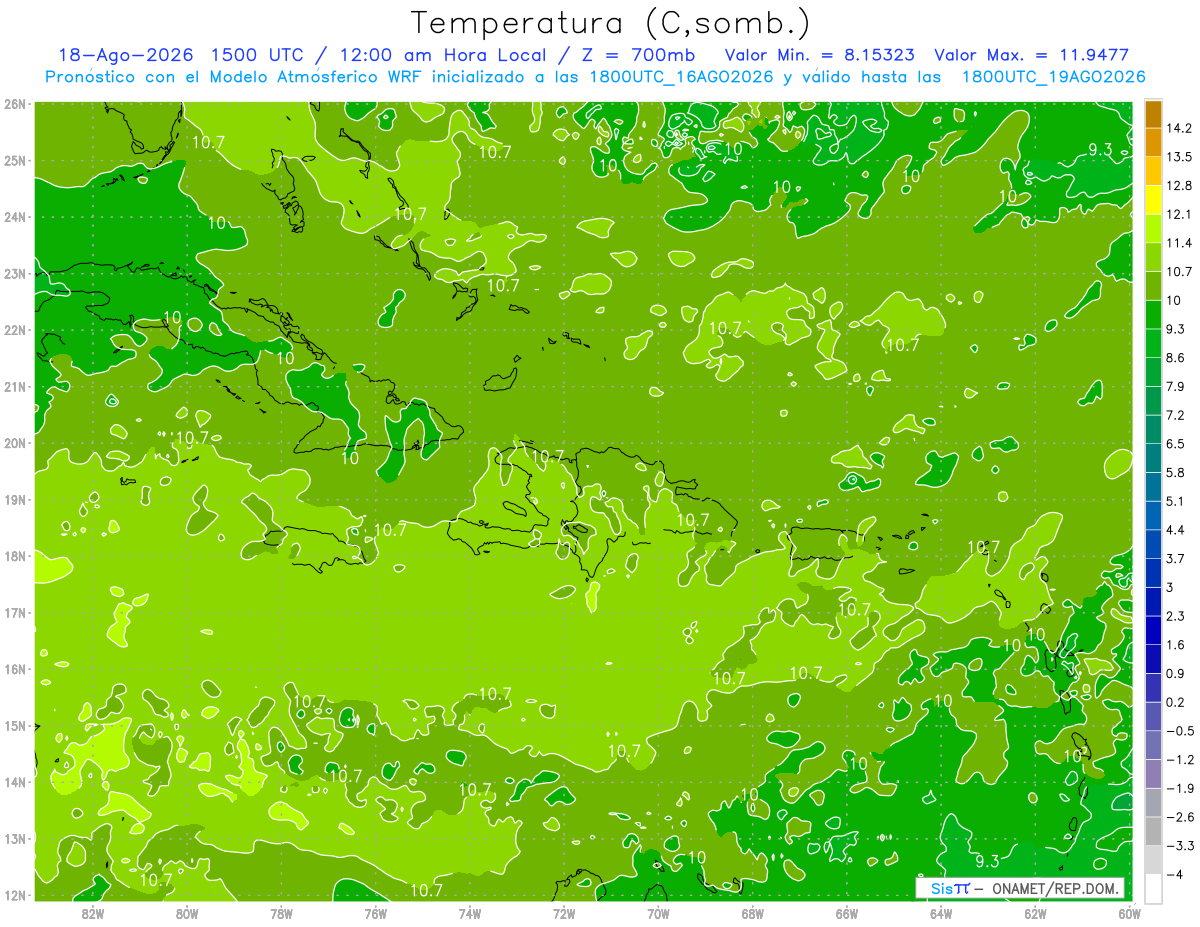Image resolution: width=1200 pixels, height=927 pixels.
Task: Click the 14.2 value on the color legend
Action: 1179,128
